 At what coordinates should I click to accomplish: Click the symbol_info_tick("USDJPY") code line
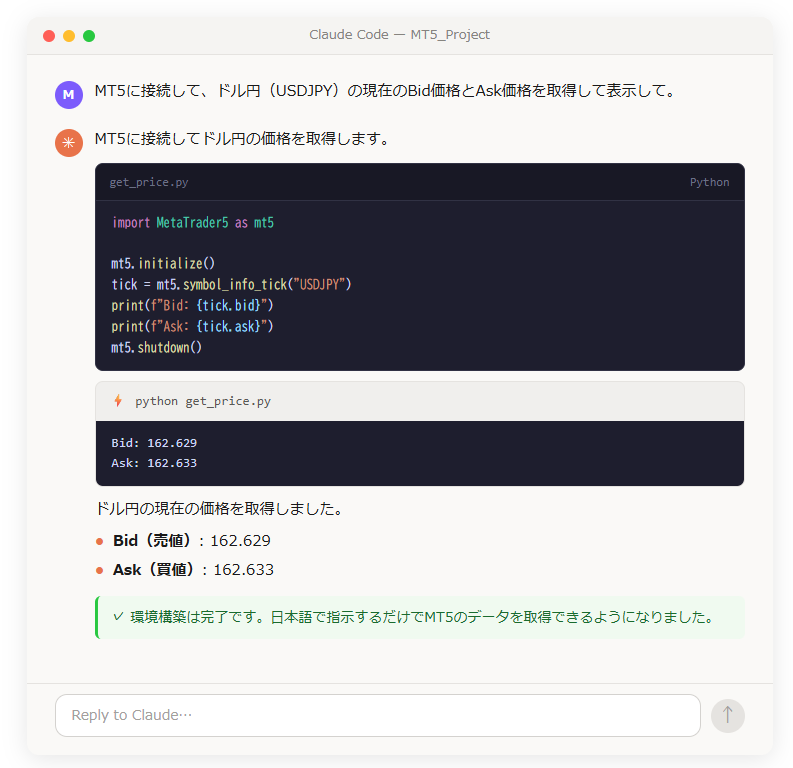tap(231, 285)
